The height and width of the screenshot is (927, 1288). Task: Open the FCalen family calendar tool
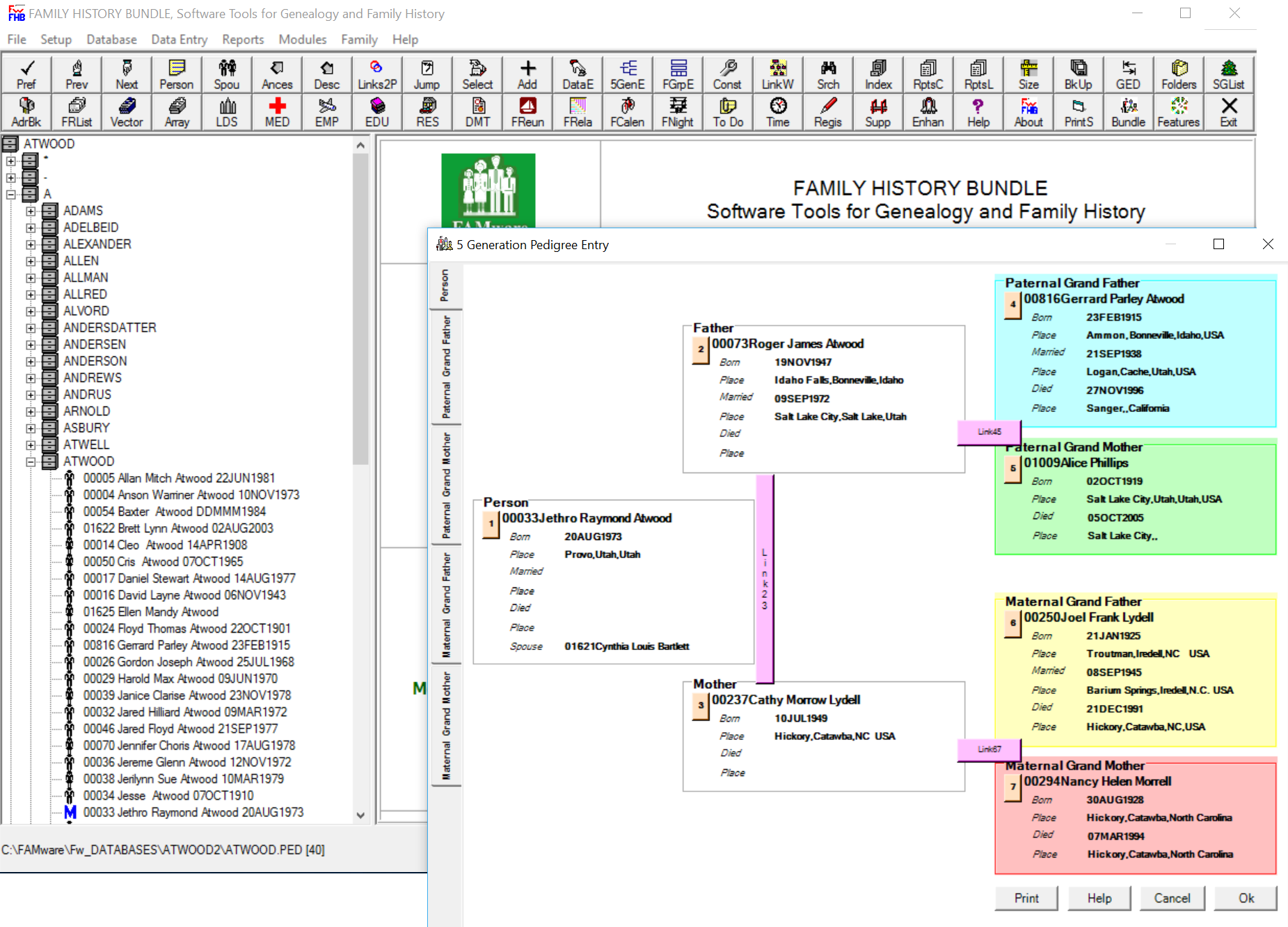pyautogui.click(x=628, y=112)
